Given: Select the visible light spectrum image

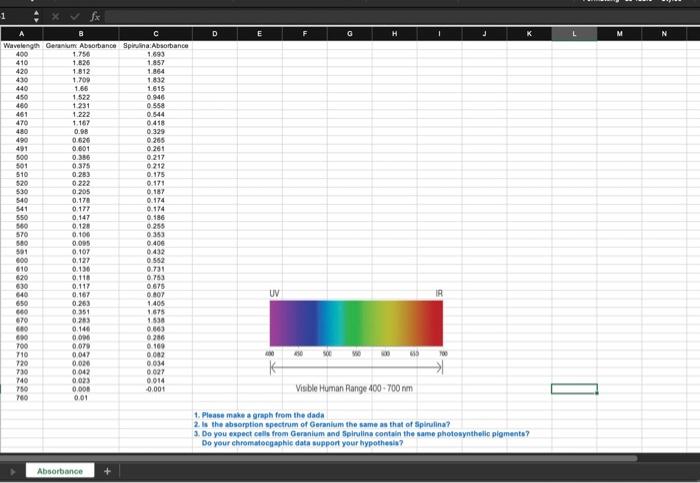Looking at the screenshot, I should (x=356, y=323).
